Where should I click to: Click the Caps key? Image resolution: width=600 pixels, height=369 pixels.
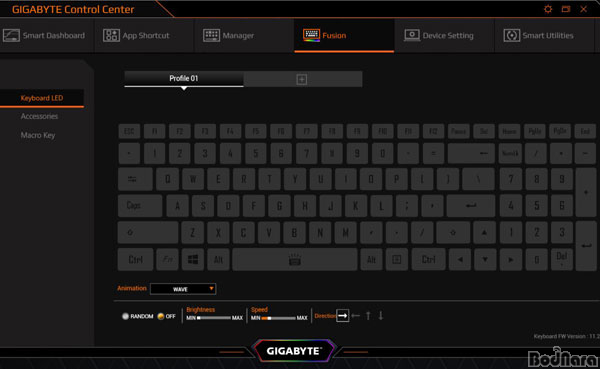point(140,206)
